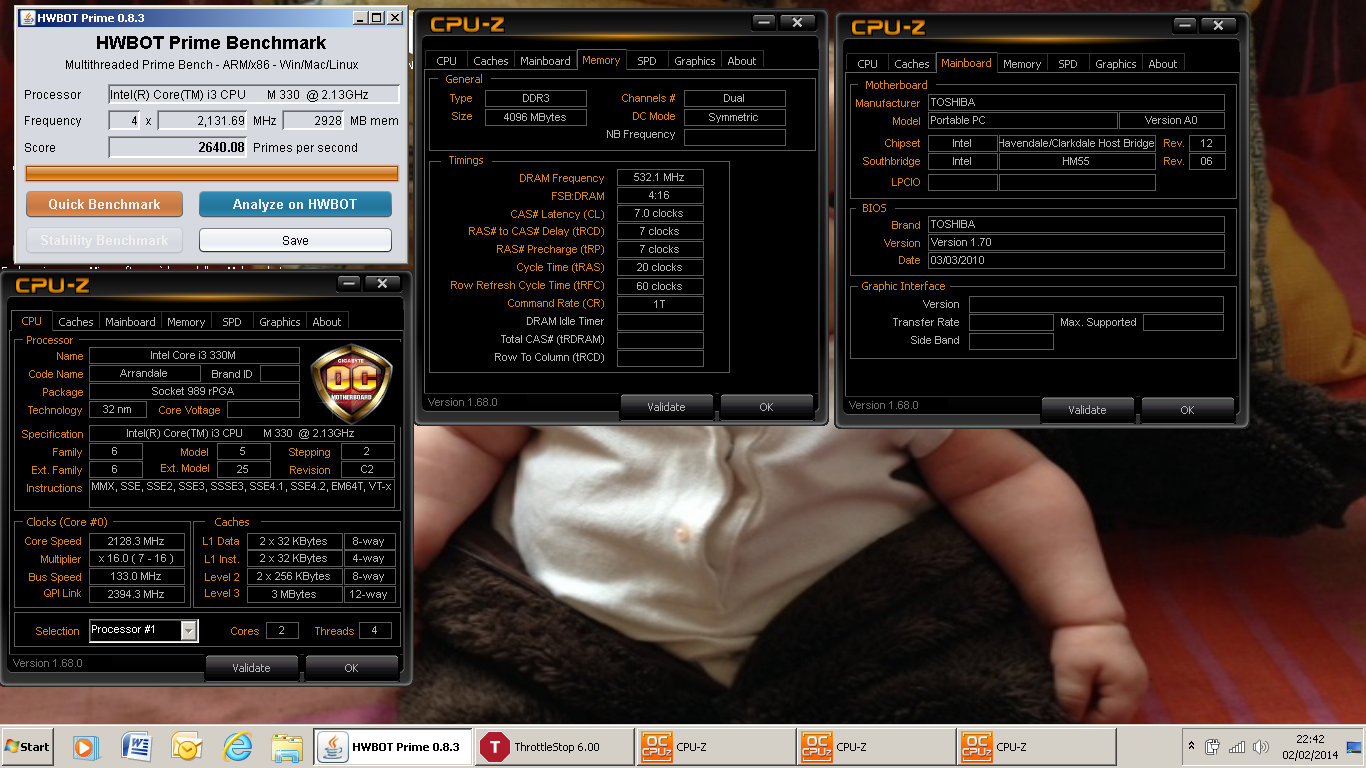Click the Specification field in CPU window
This screenshot has width=1366, height=768.
coord(242,434)
